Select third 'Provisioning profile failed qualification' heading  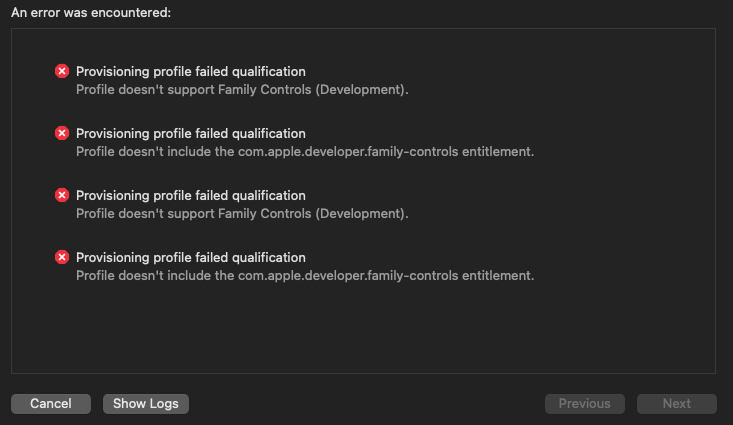191,195
